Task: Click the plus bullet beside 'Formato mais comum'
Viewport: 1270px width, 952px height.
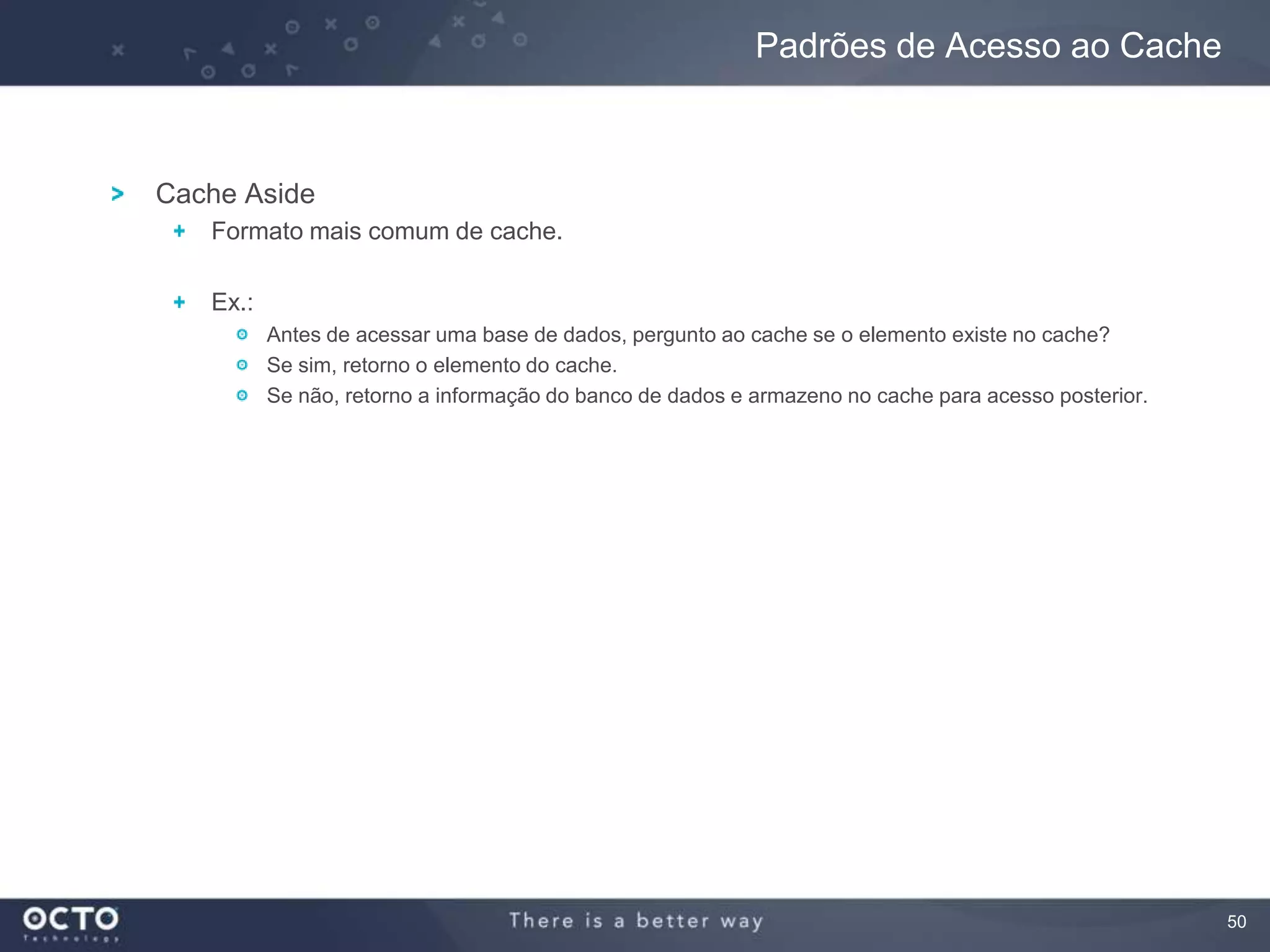Action: [179, 231]
